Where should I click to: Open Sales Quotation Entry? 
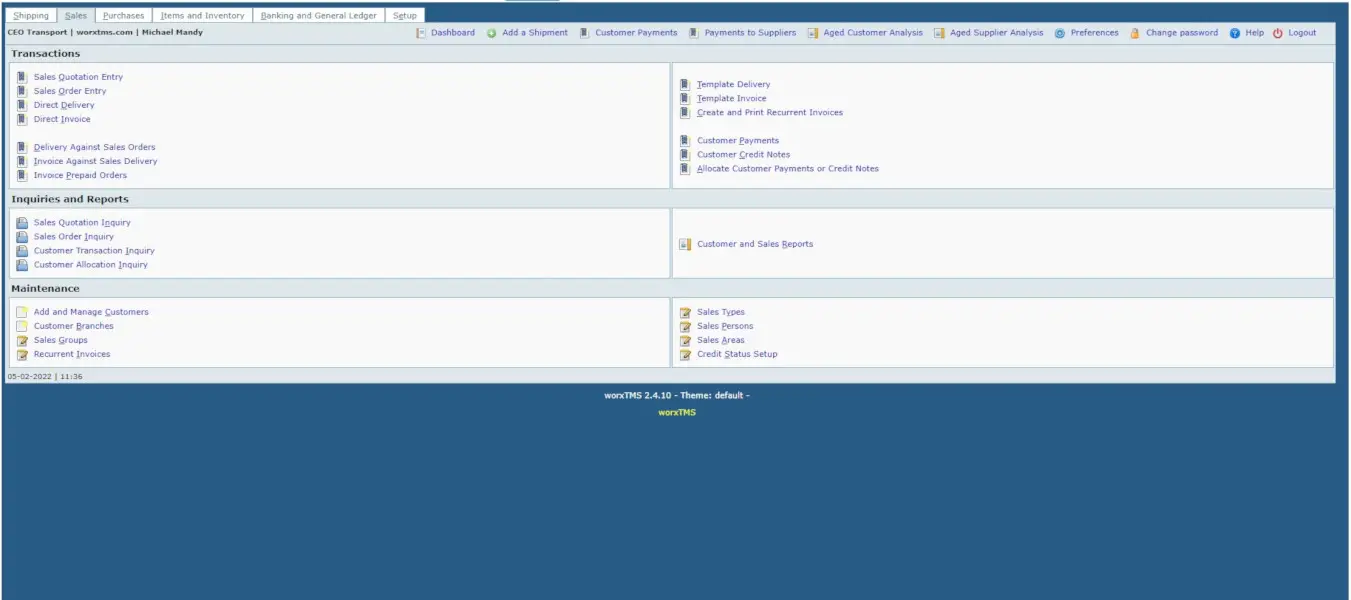[78, 76]
